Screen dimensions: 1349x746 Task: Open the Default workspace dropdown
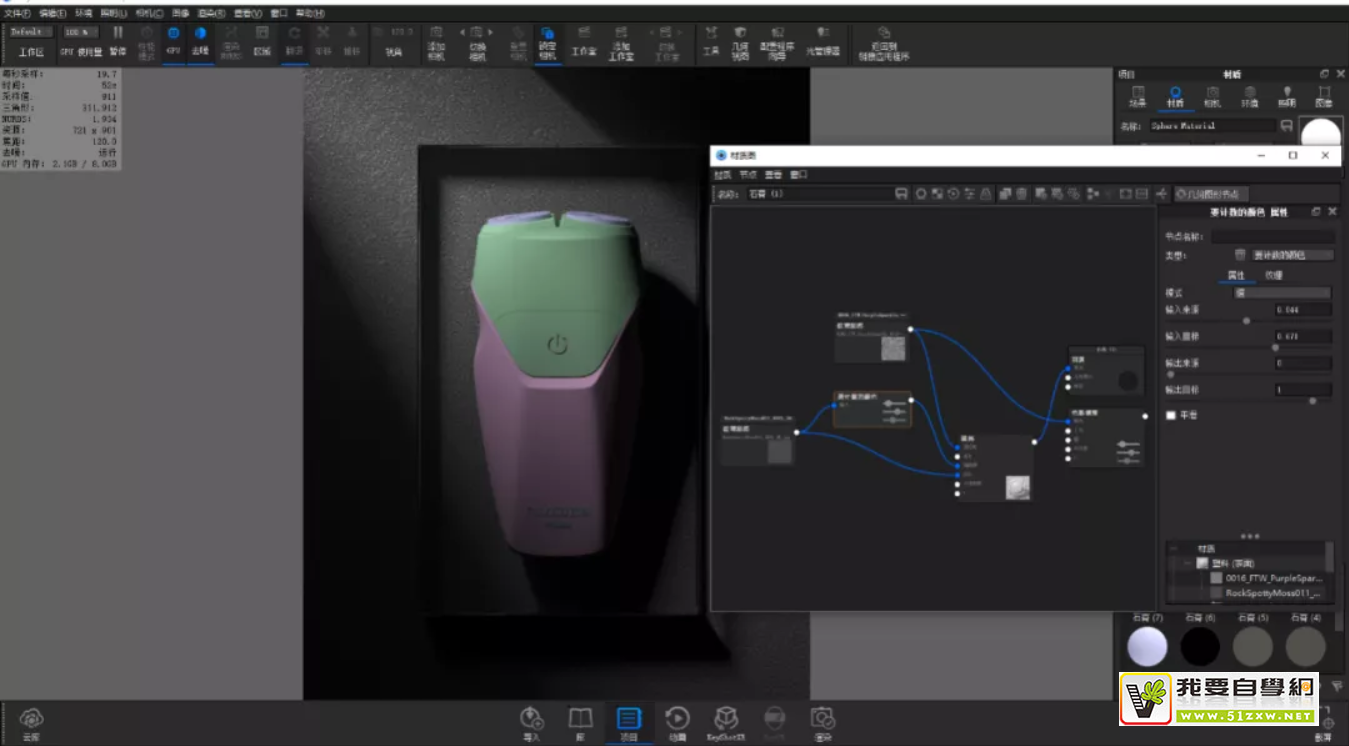click(x=31, y=32)
